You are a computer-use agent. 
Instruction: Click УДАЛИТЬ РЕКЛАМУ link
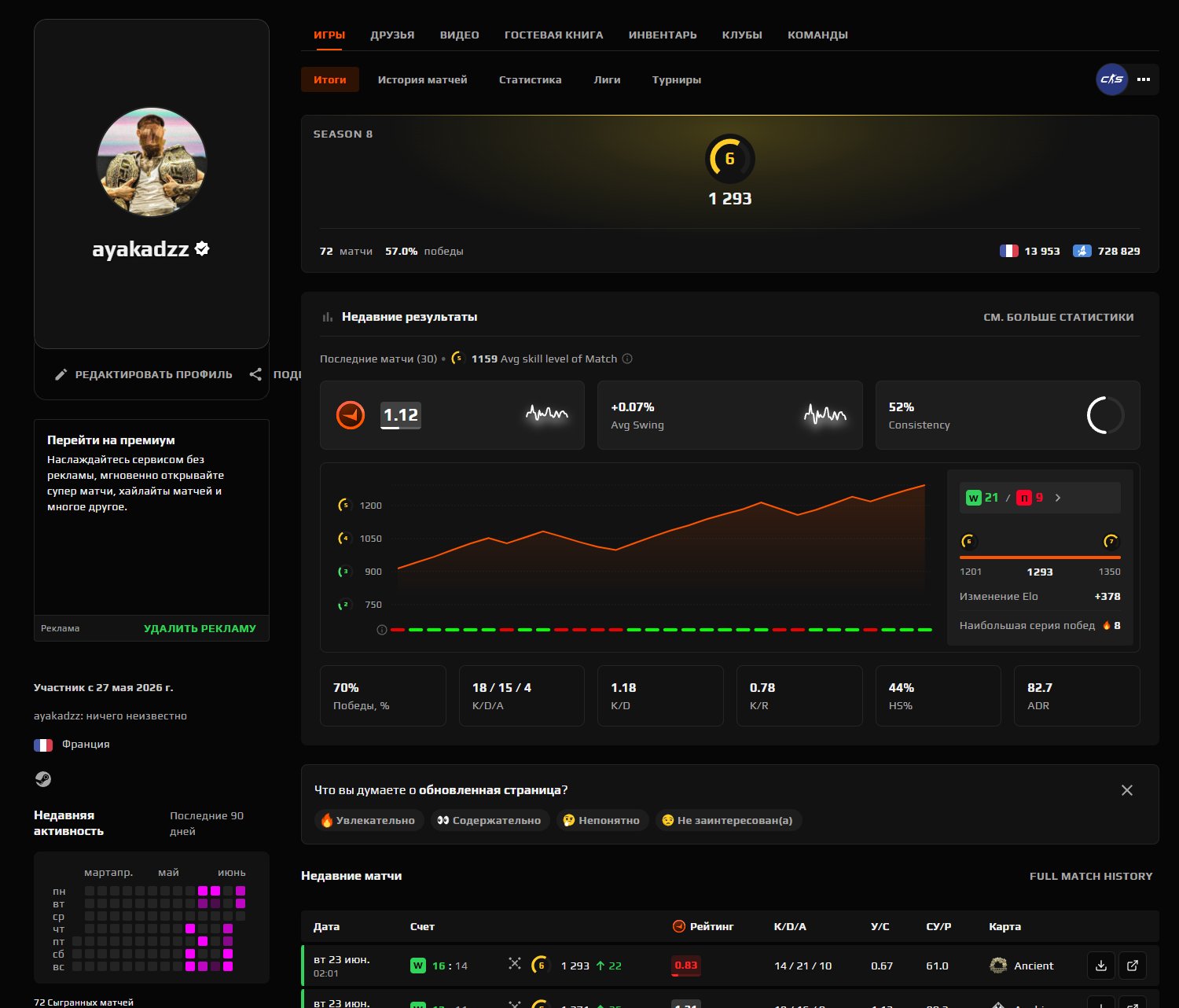[x=200, y=628]
